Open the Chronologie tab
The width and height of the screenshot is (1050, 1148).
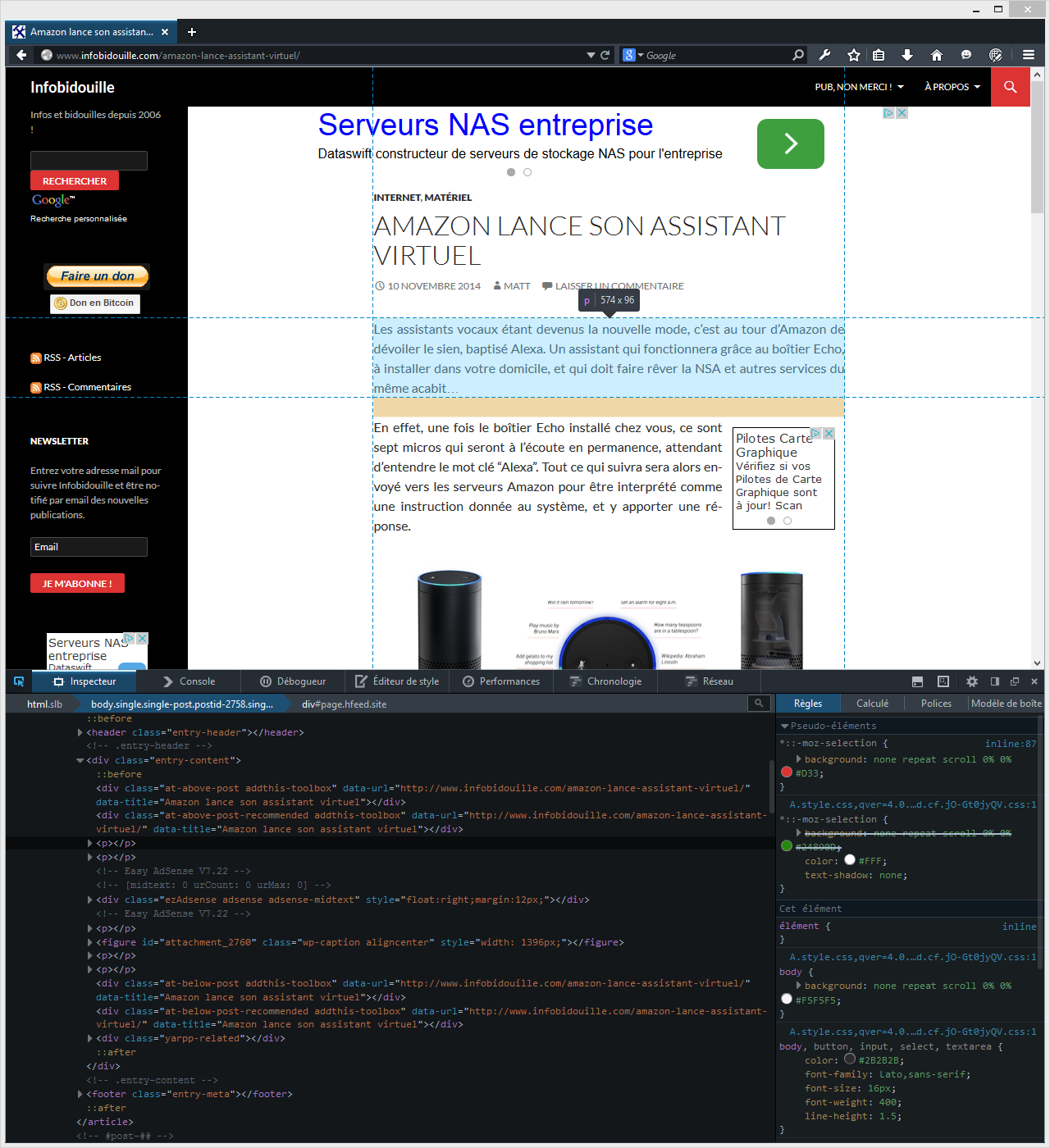point(605,681)
